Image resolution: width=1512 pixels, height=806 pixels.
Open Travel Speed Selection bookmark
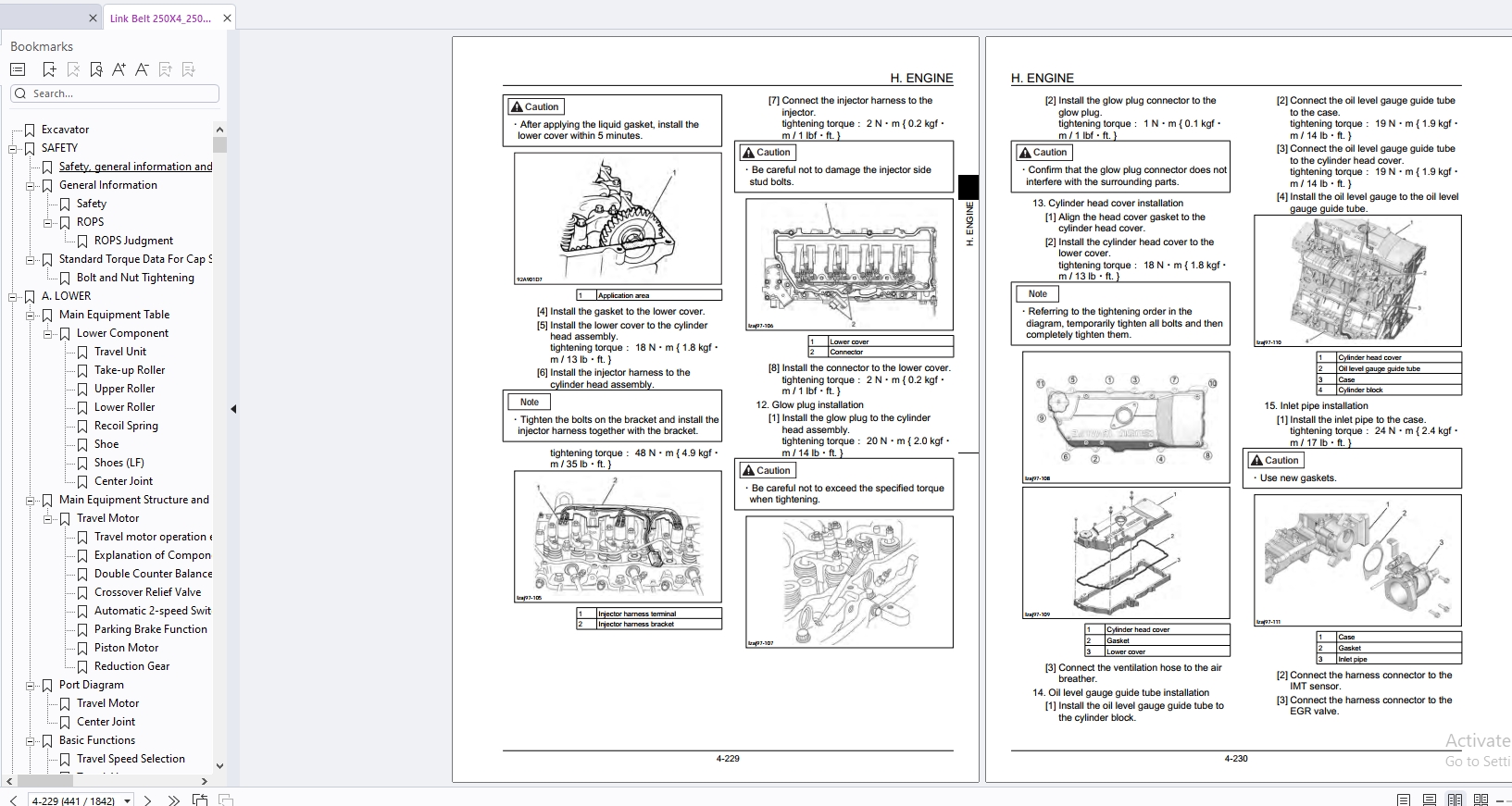point(131,759)
